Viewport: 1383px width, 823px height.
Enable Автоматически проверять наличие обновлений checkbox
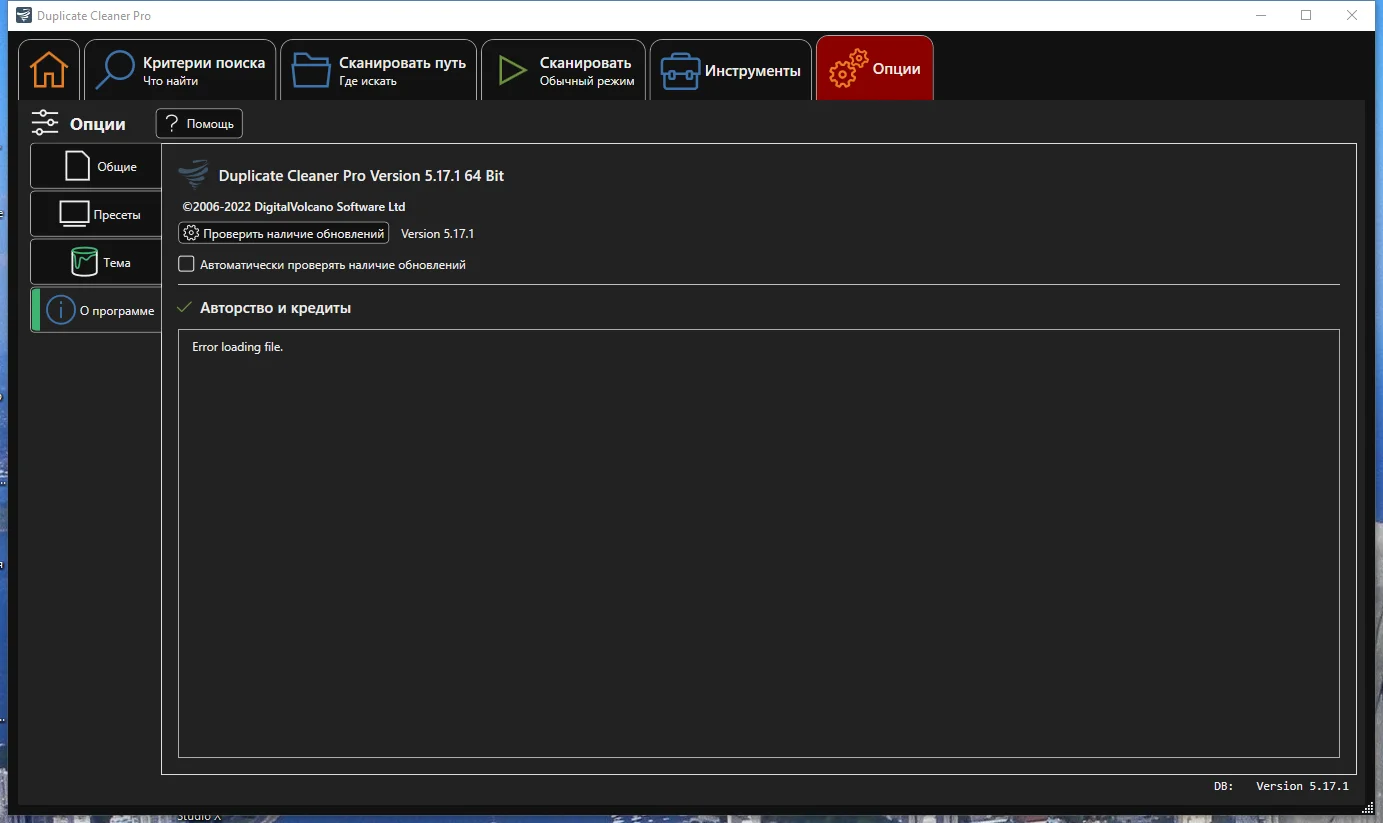(x=186, y=264)
